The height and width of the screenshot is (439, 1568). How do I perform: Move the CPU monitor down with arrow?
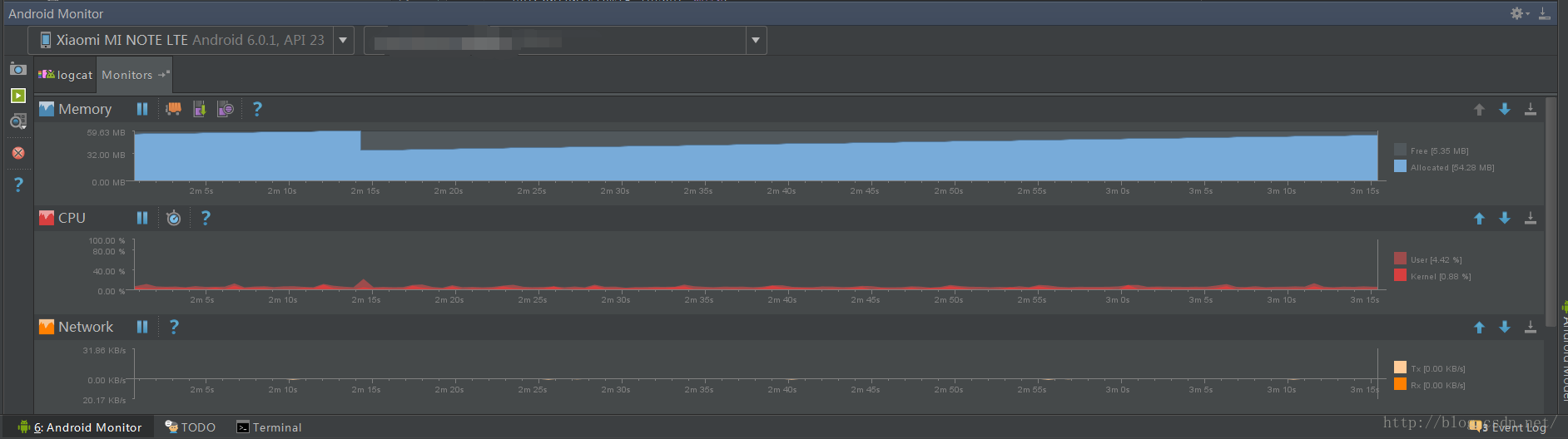tap(1505, 218)
